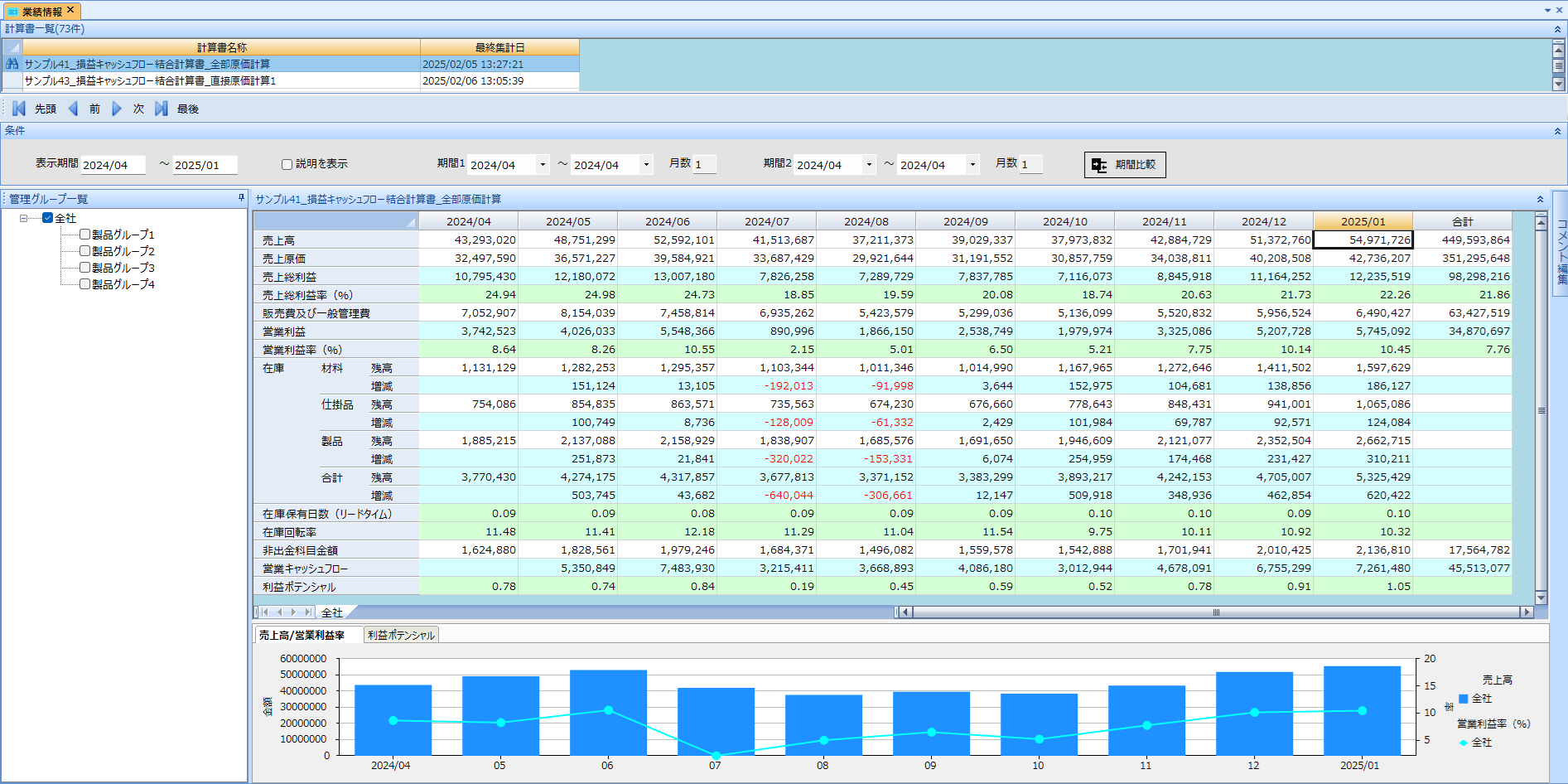The width and height of the screenshot is (1568, 784).
Task: Click next-sheet arrow beside 全社 sheet tab
Action: pos(293,612)
